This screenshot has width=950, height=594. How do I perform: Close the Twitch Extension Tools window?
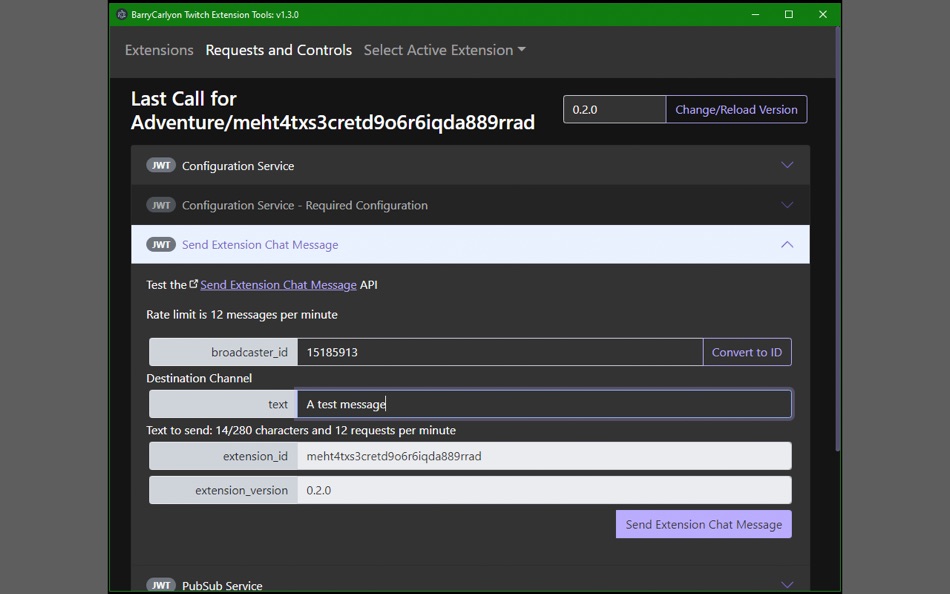tap(823, 15)
